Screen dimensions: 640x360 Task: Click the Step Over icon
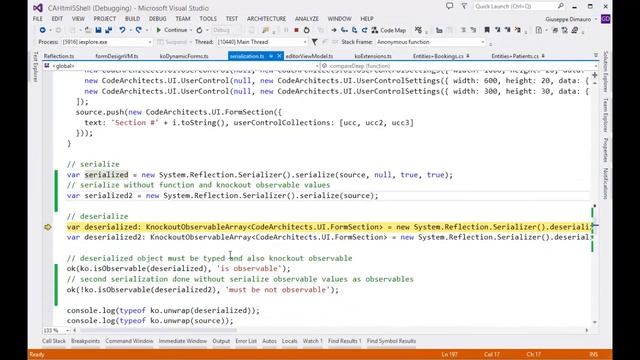(x=354, y=30)
